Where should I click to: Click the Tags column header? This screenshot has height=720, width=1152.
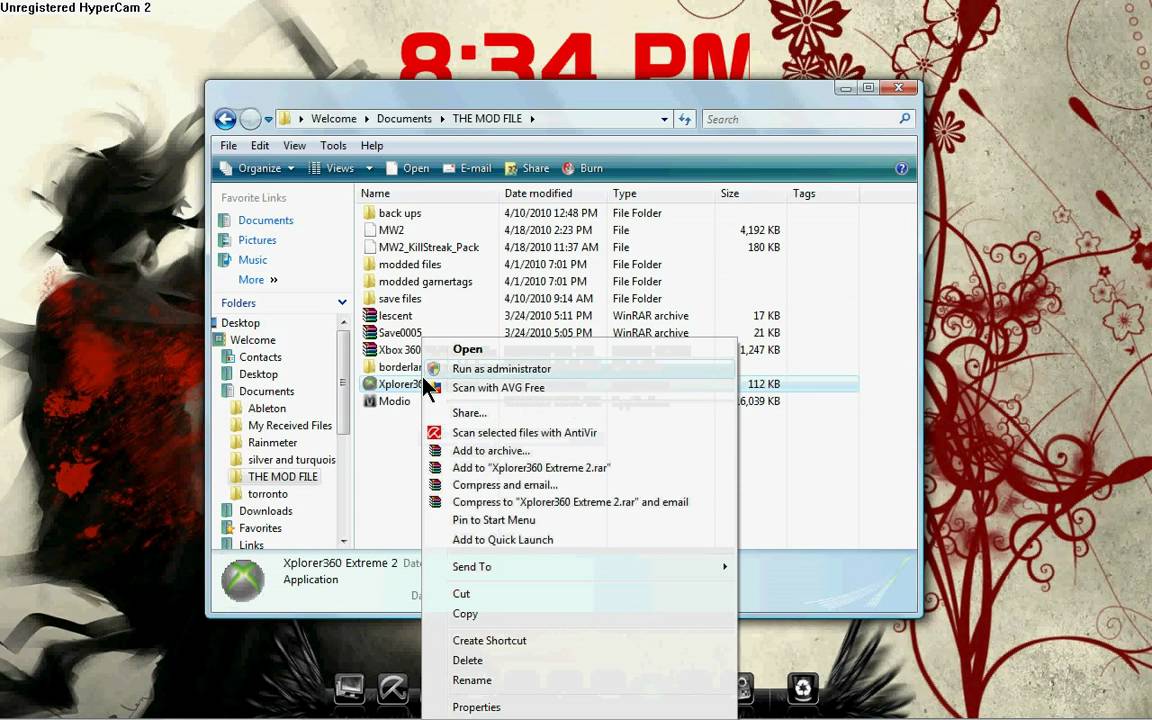tap(823, 193)
